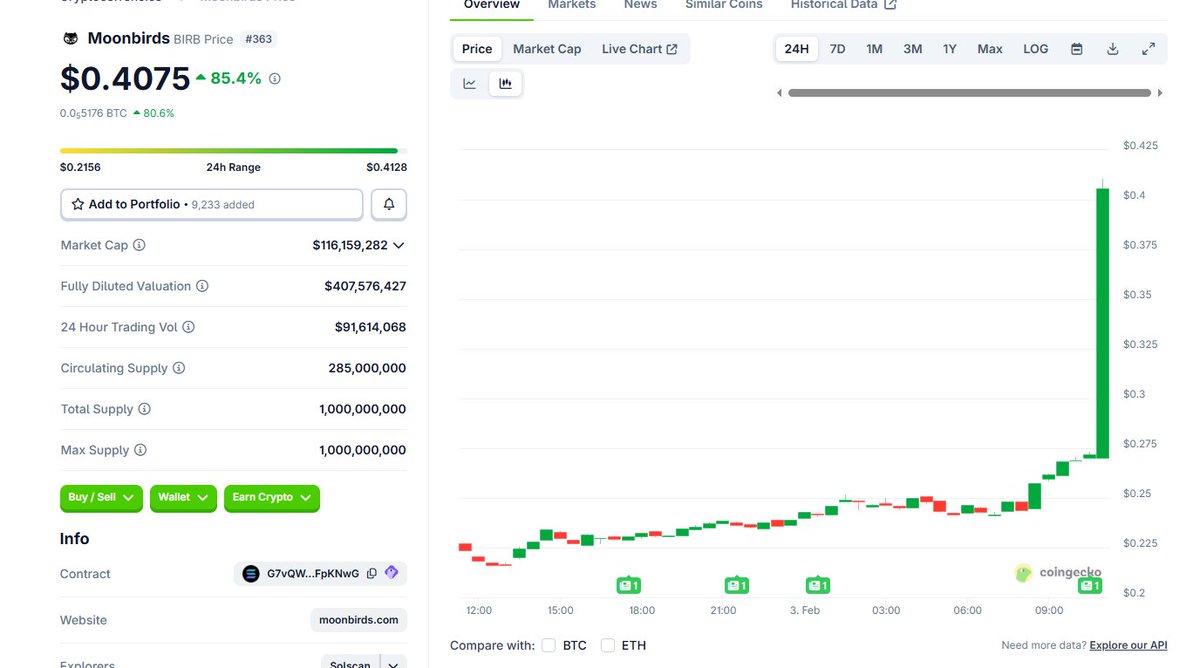Open the Live Chart link

tap(640, 49)
